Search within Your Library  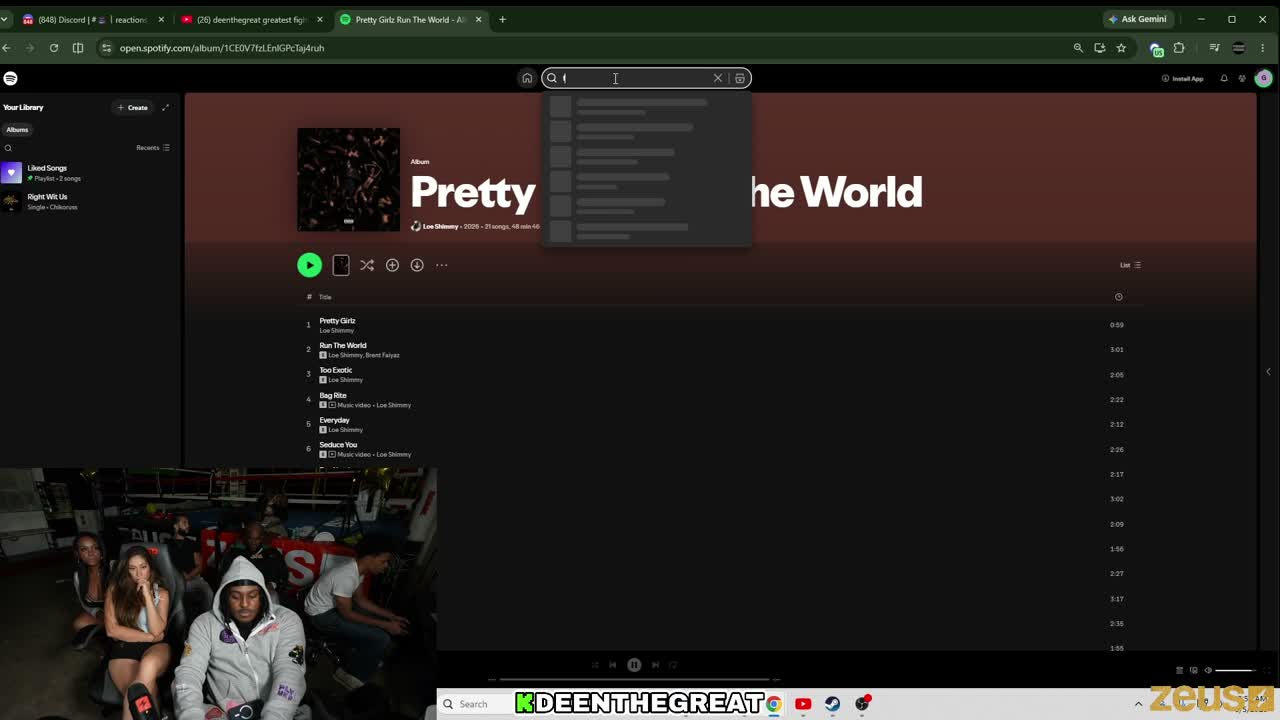point(8,148)
